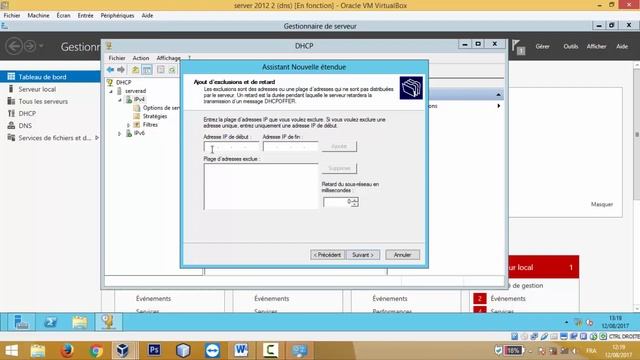The image size is (640, 360).
Task: Open the Affichage menu in the DHCP console
Action: tap(169, 58)
